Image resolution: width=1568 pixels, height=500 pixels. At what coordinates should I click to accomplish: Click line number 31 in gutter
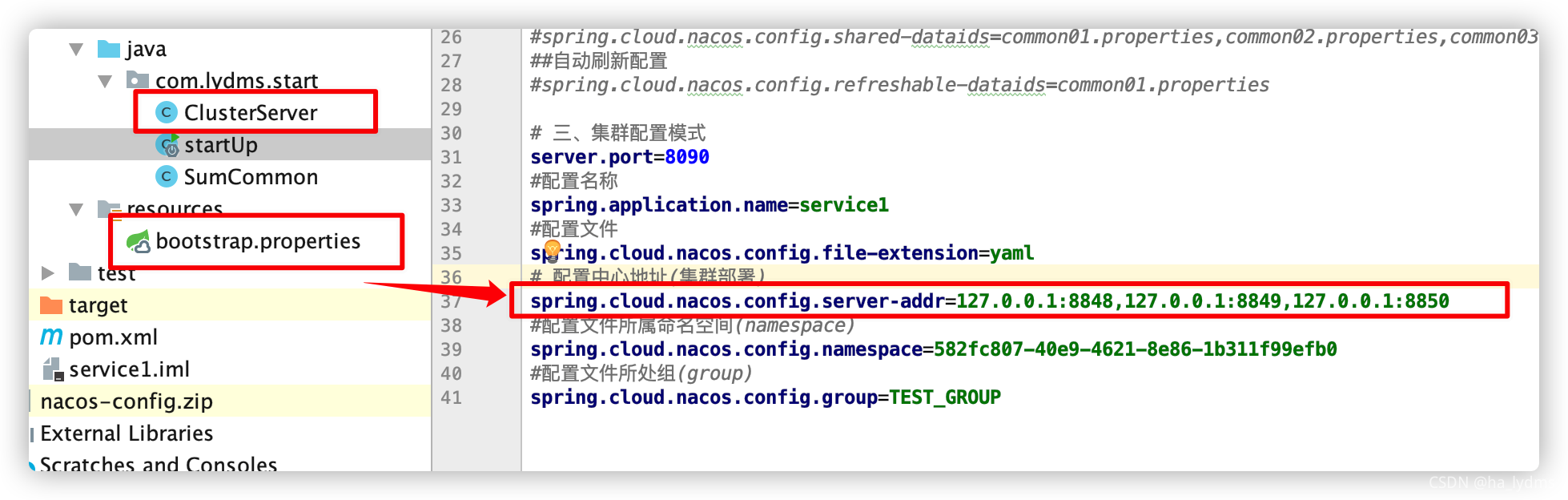pos(452,157)
